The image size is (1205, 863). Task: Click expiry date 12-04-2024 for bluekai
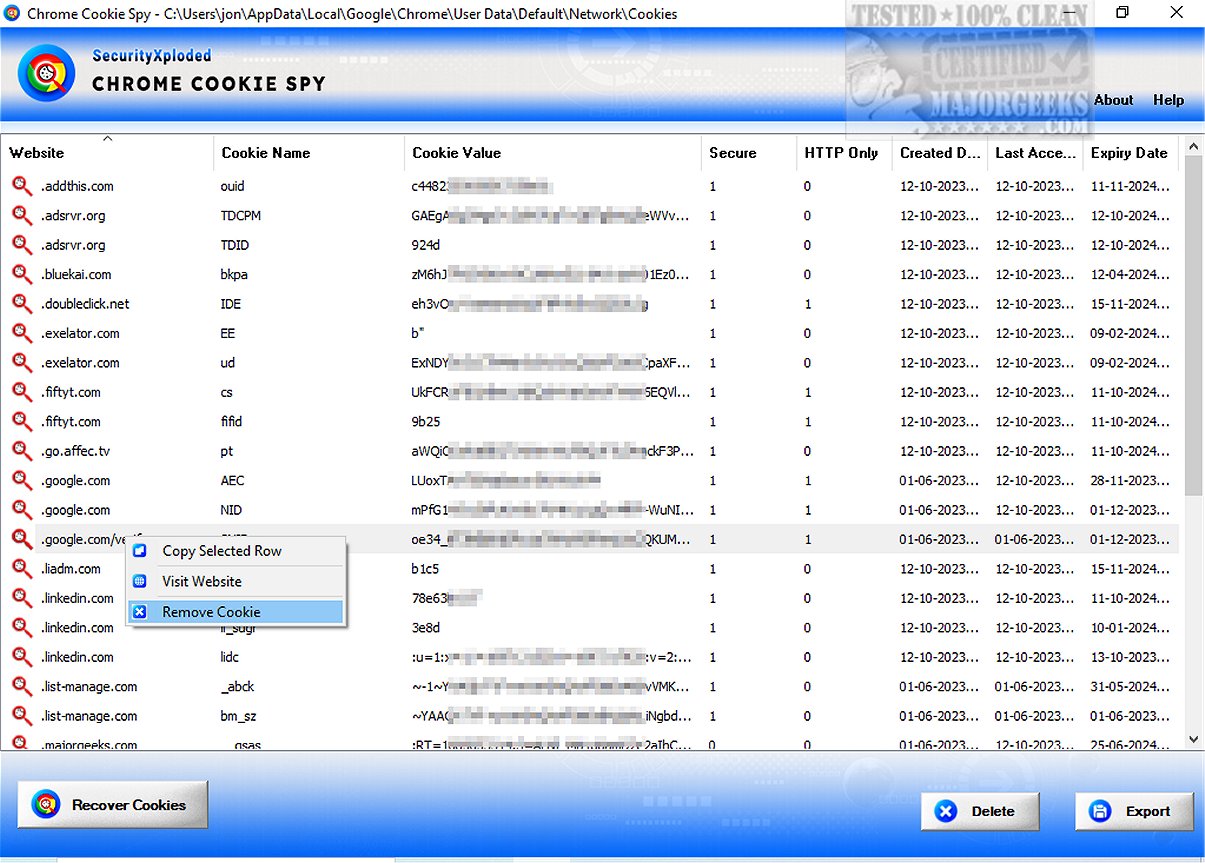(x=1130, y=274)
